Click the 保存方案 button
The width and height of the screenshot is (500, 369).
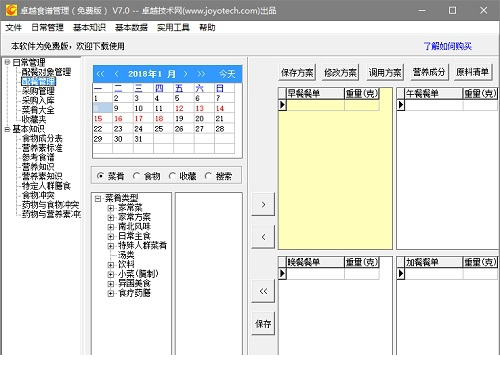tap(297, 72)
